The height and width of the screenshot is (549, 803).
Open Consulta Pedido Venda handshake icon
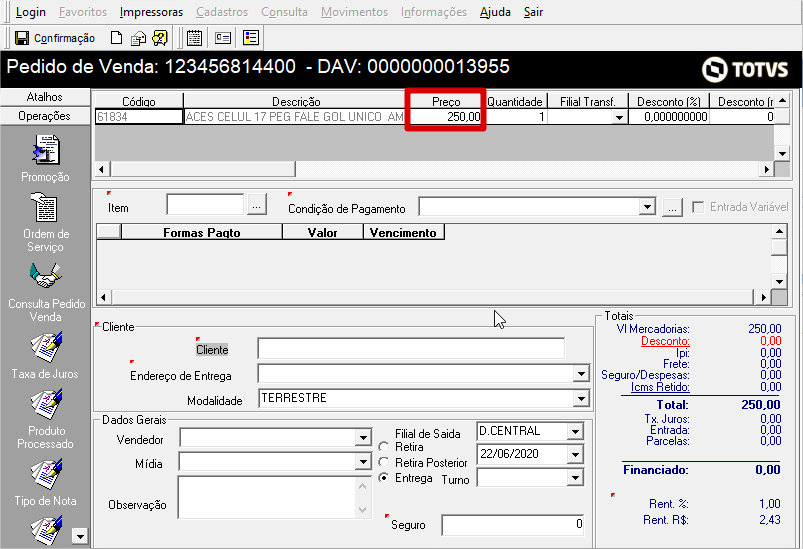tap(46, 276)
